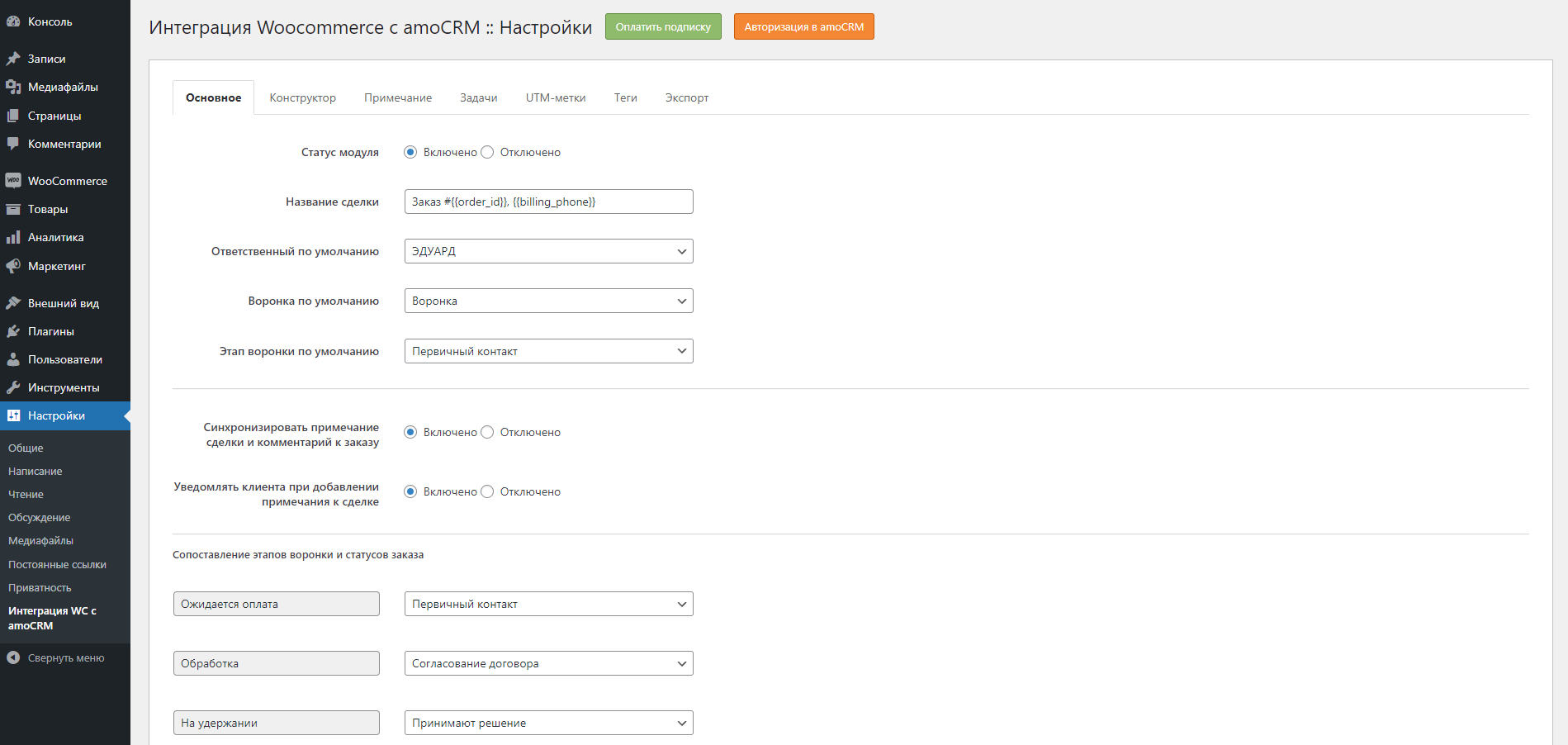This screenshot has width=1568, height=745.
Task: Click the Название сделки input field
Action: (547, 202)
